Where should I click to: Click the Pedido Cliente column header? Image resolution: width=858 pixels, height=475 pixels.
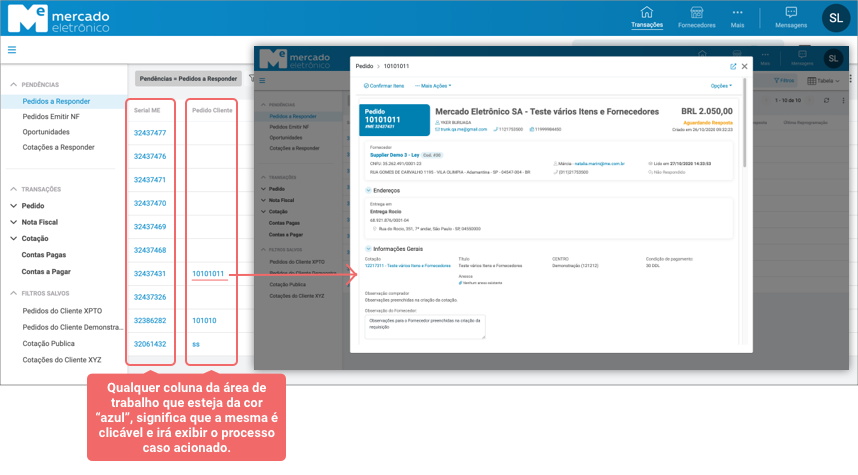click(212, 111)
